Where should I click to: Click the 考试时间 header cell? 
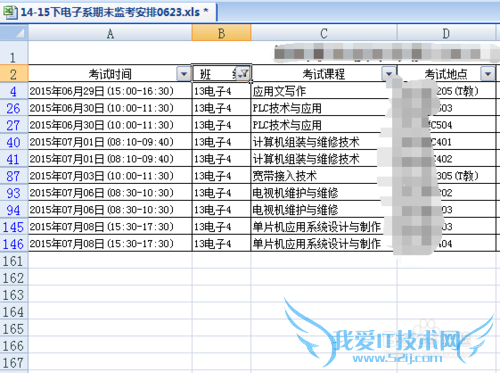coord(110,74)
